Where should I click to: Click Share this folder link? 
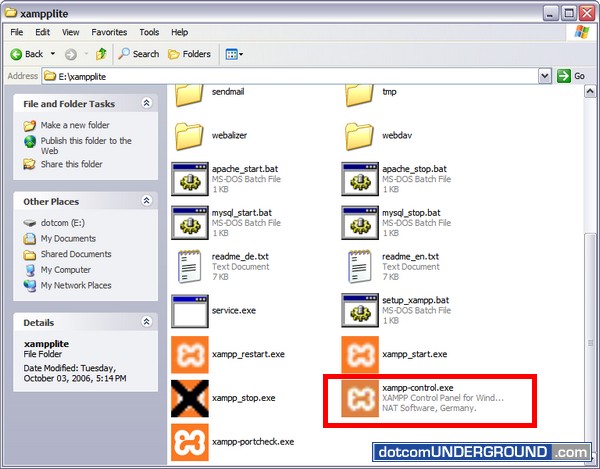click(x=72, y=164)
